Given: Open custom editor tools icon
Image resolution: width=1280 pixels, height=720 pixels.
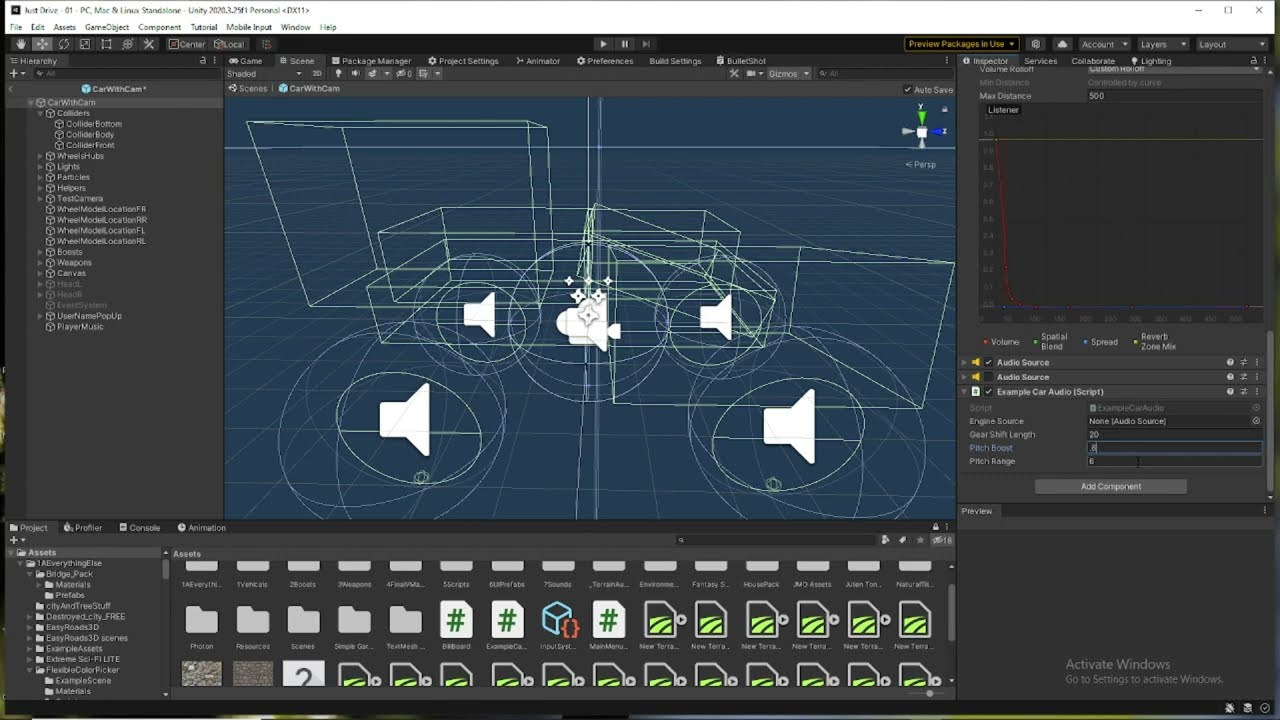Looking at the screenshot, I should click(149, 44).
